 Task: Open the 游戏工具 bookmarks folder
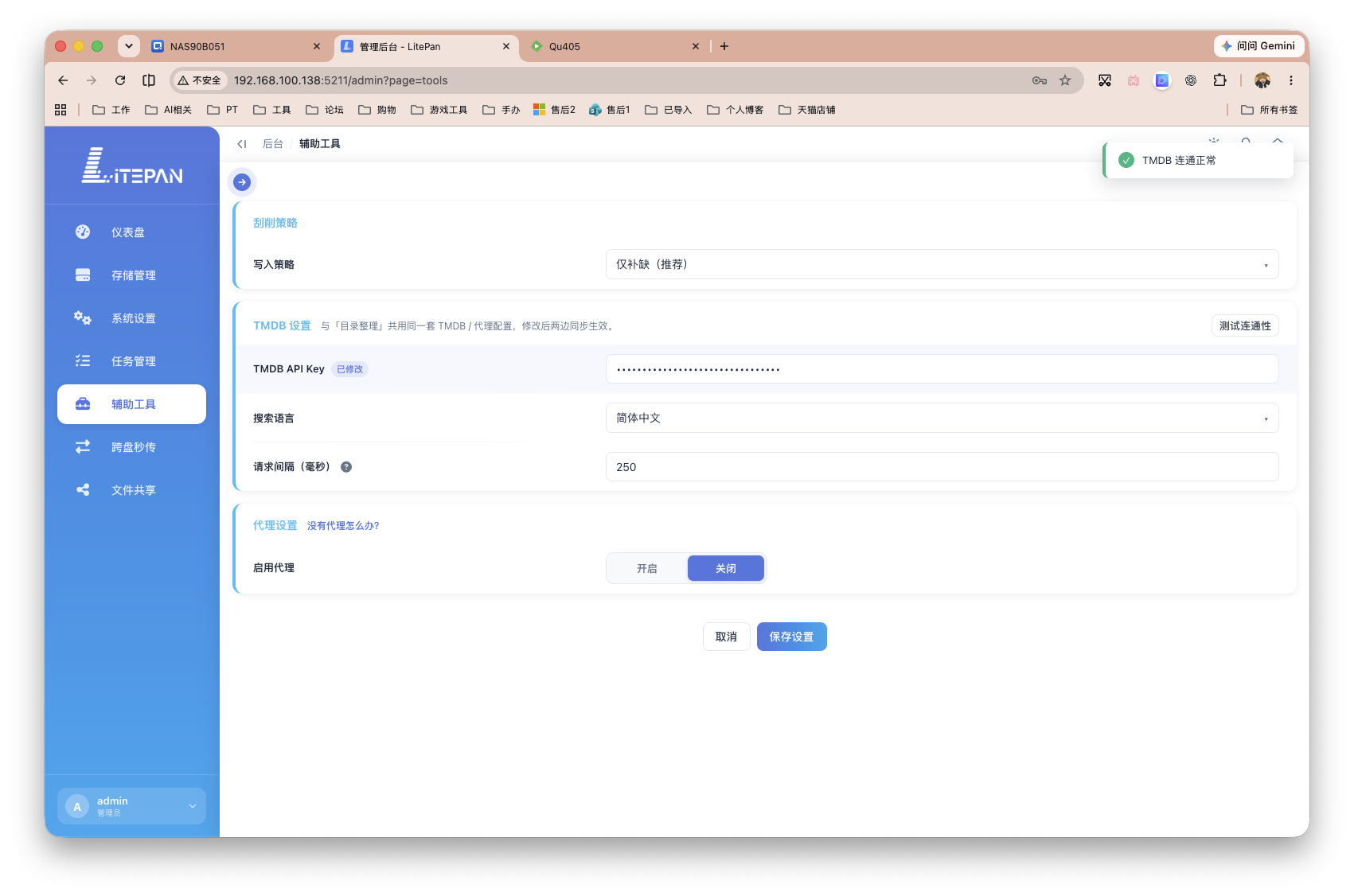point(439,110)
